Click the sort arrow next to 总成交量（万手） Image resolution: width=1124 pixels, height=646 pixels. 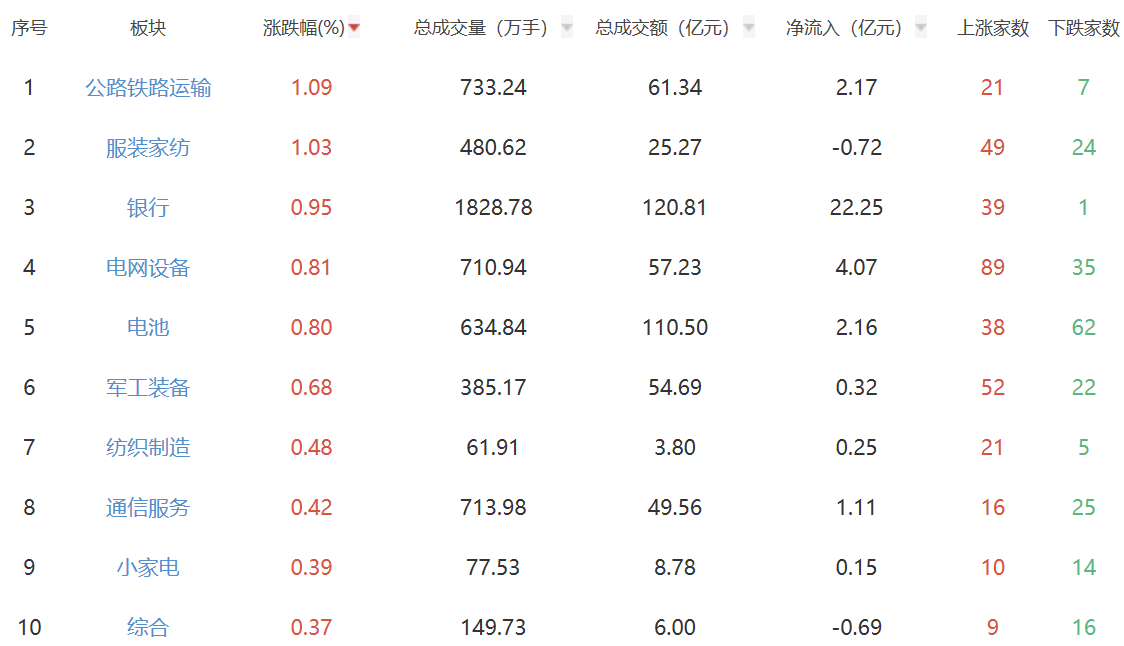pos(567,28)
